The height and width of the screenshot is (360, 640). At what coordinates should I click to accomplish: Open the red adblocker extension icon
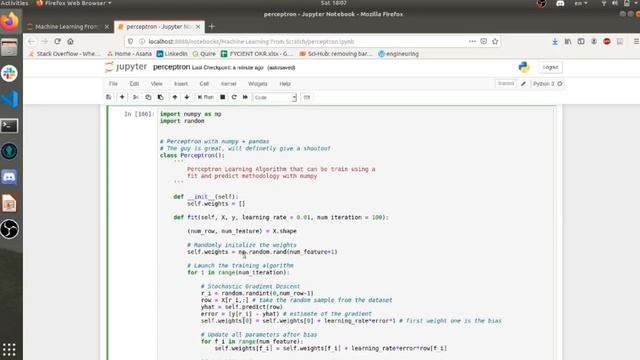(607, 41)
